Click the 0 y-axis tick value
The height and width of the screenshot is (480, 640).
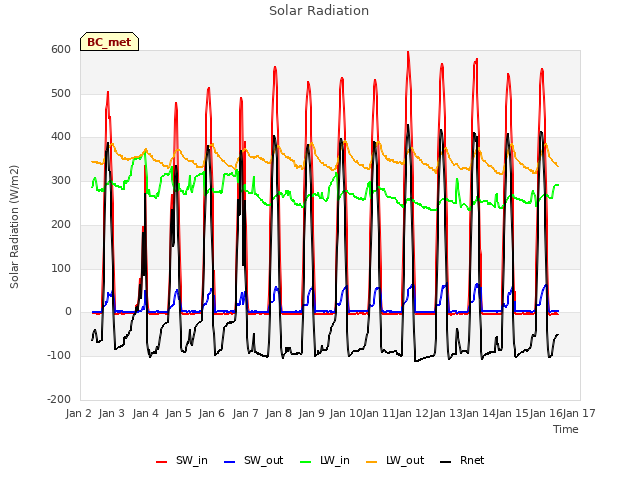point(68,312)
